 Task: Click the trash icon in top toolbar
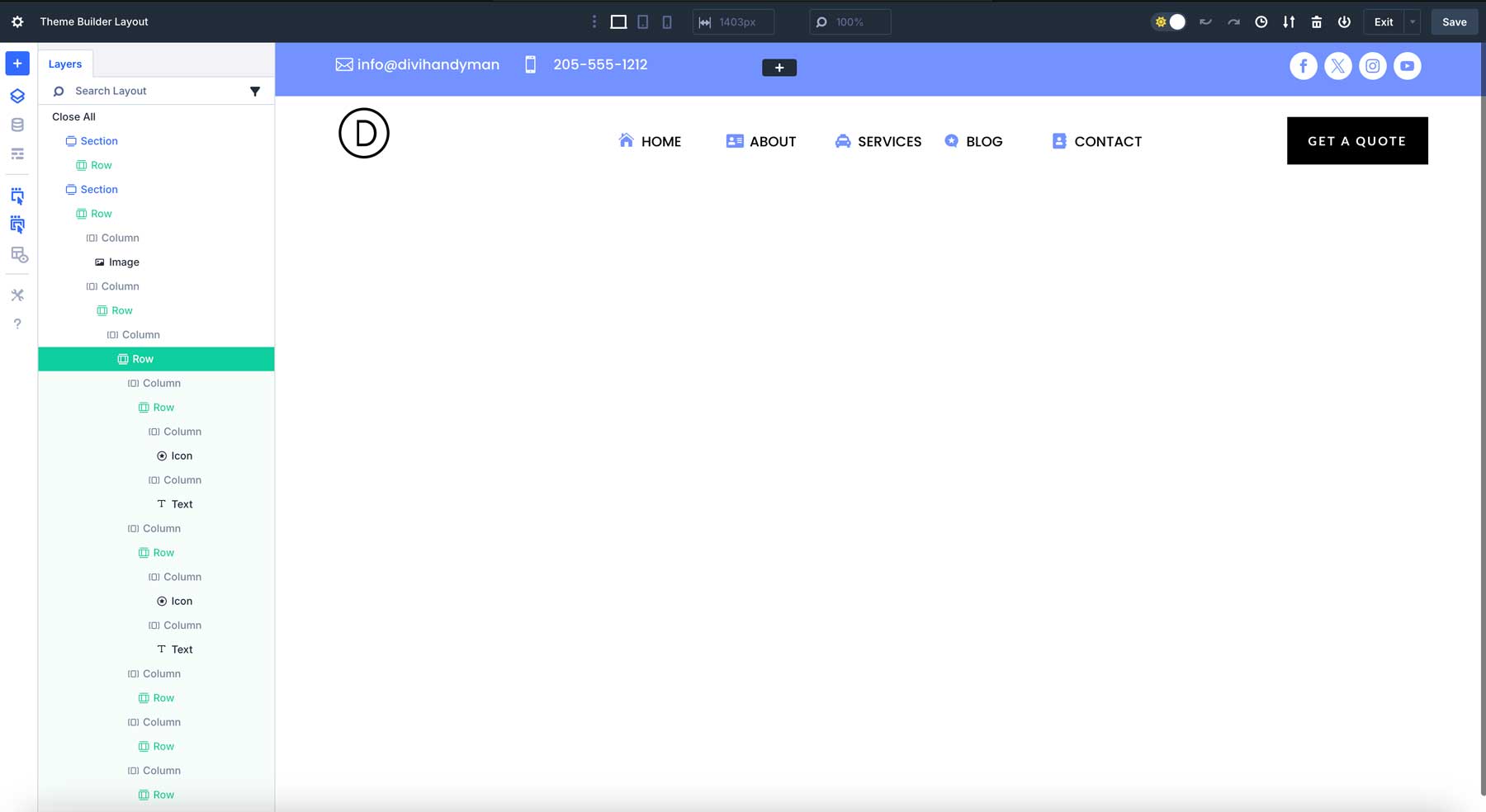pos(1316,22)
